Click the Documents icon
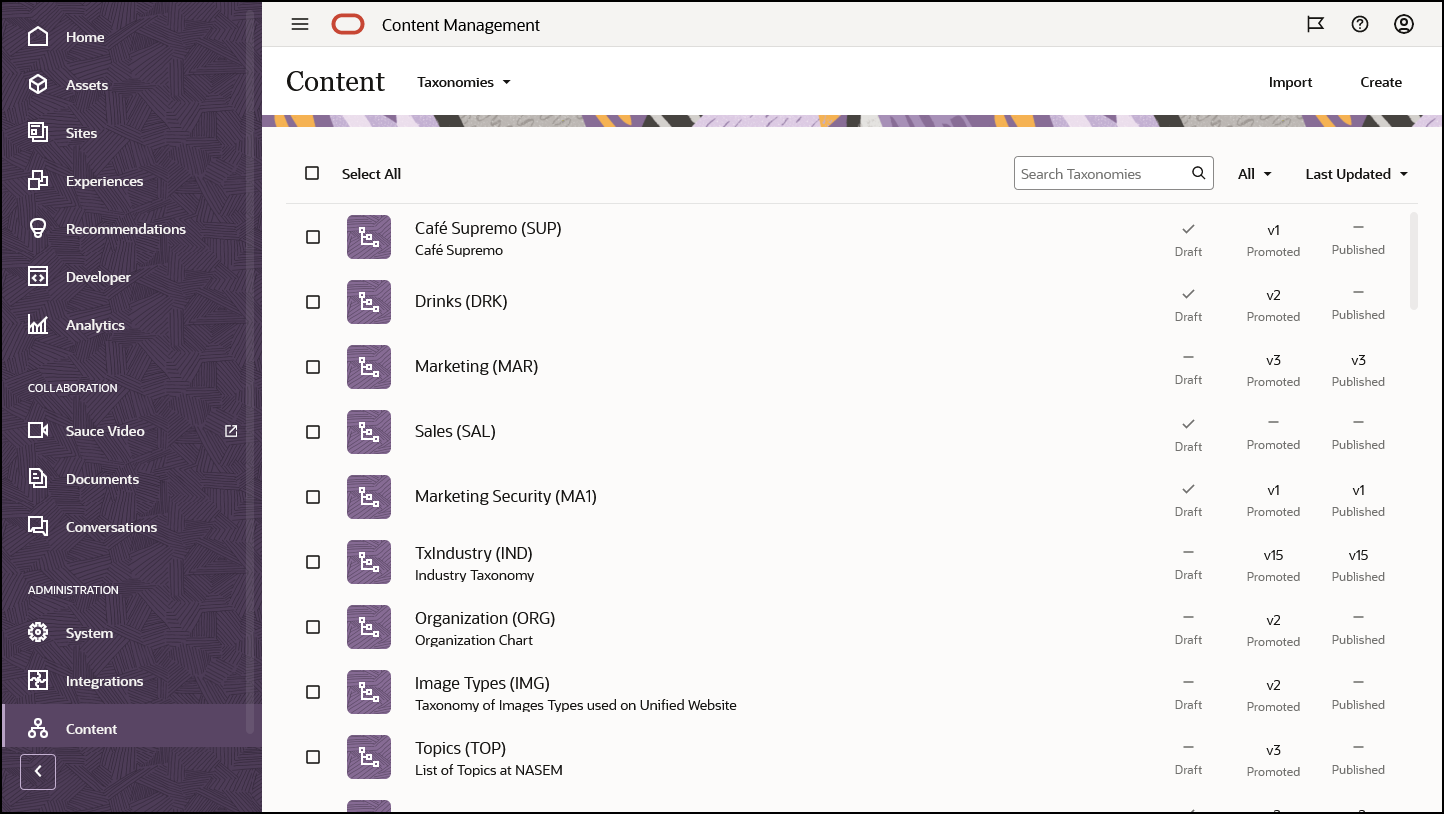 pos(38,479)
